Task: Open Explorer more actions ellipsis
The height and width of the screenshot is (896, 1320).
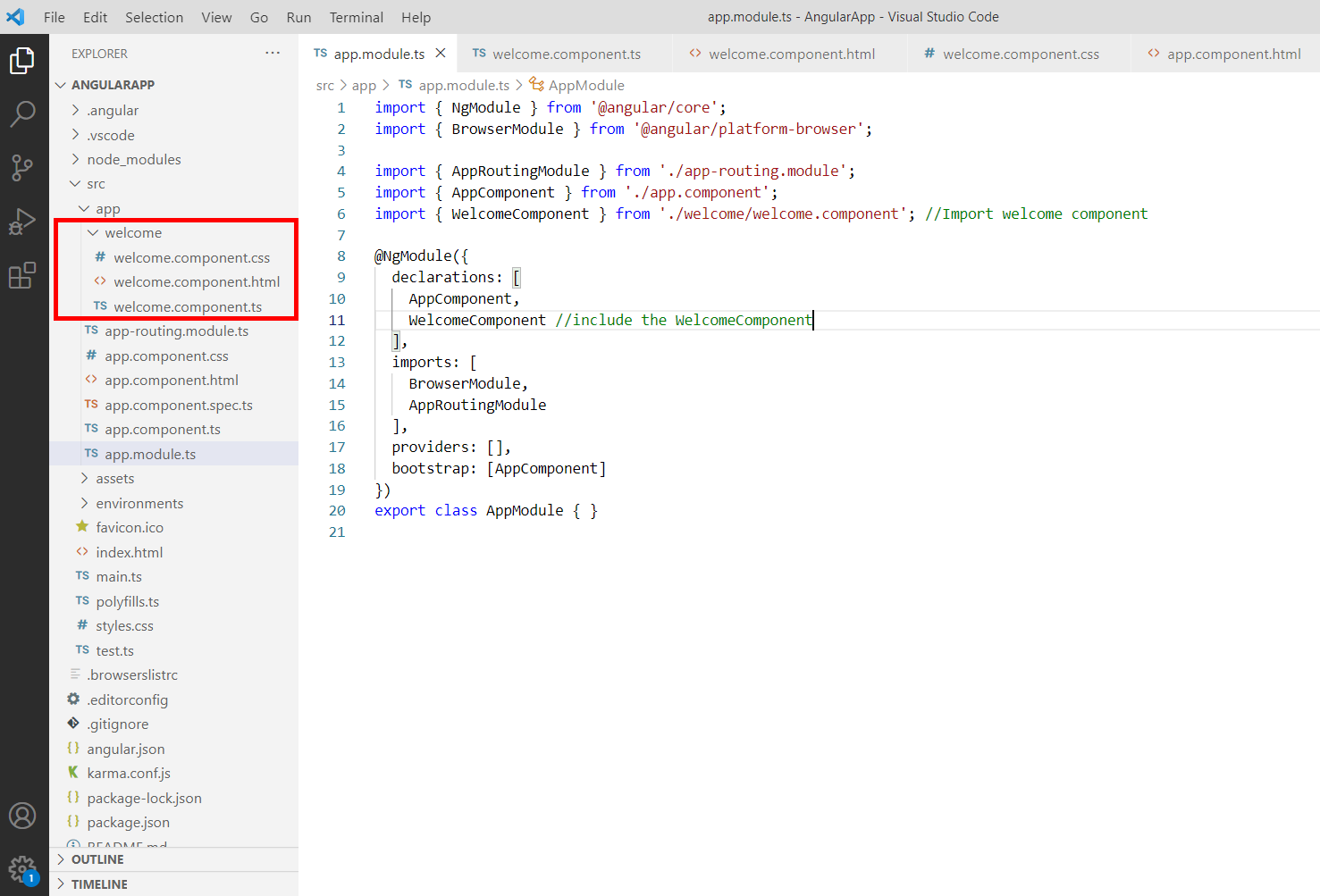Action: (273, 54)
